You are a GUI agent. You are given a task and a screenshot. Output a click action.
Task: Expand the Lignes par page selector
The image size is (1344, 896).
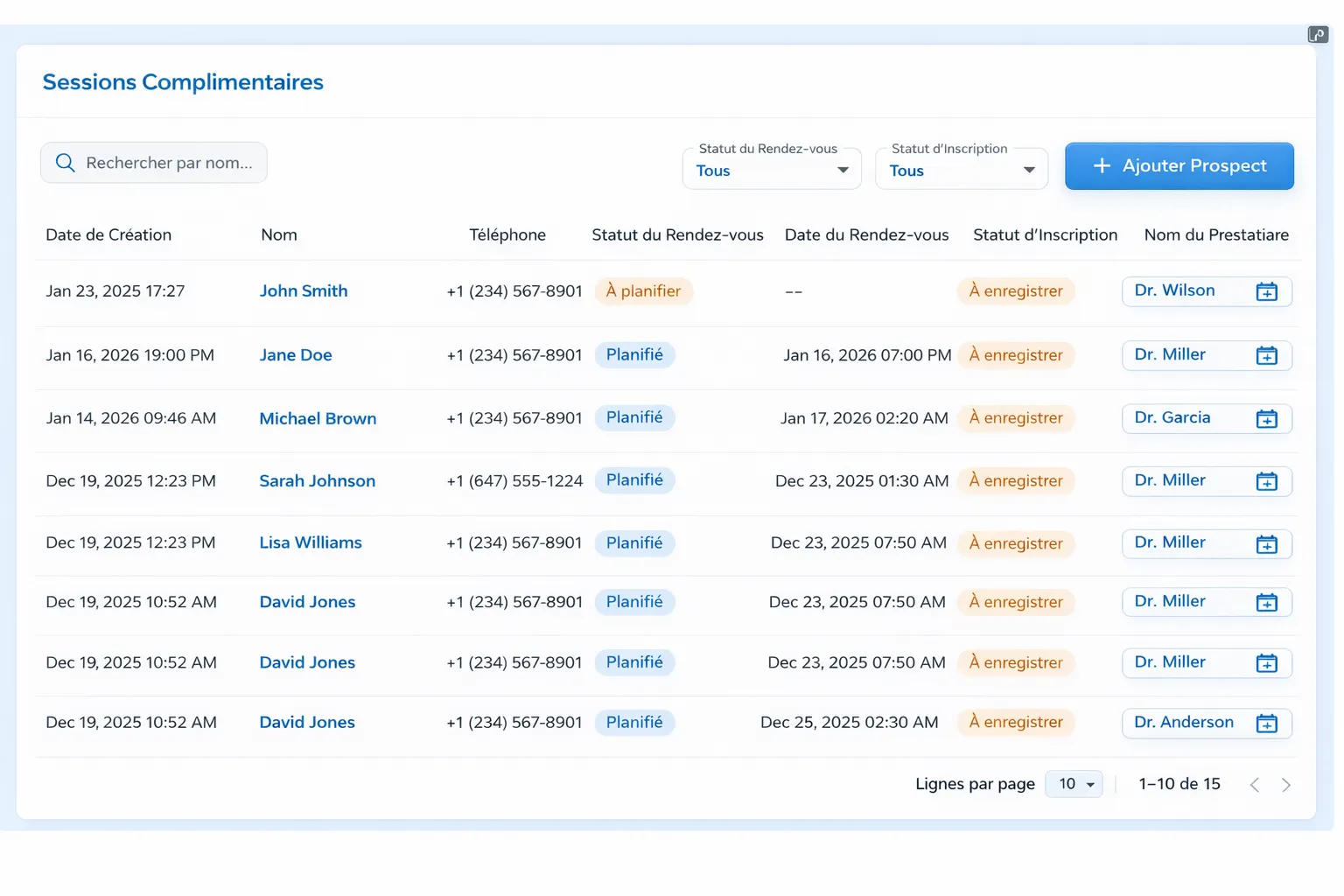pos(1074,784)
